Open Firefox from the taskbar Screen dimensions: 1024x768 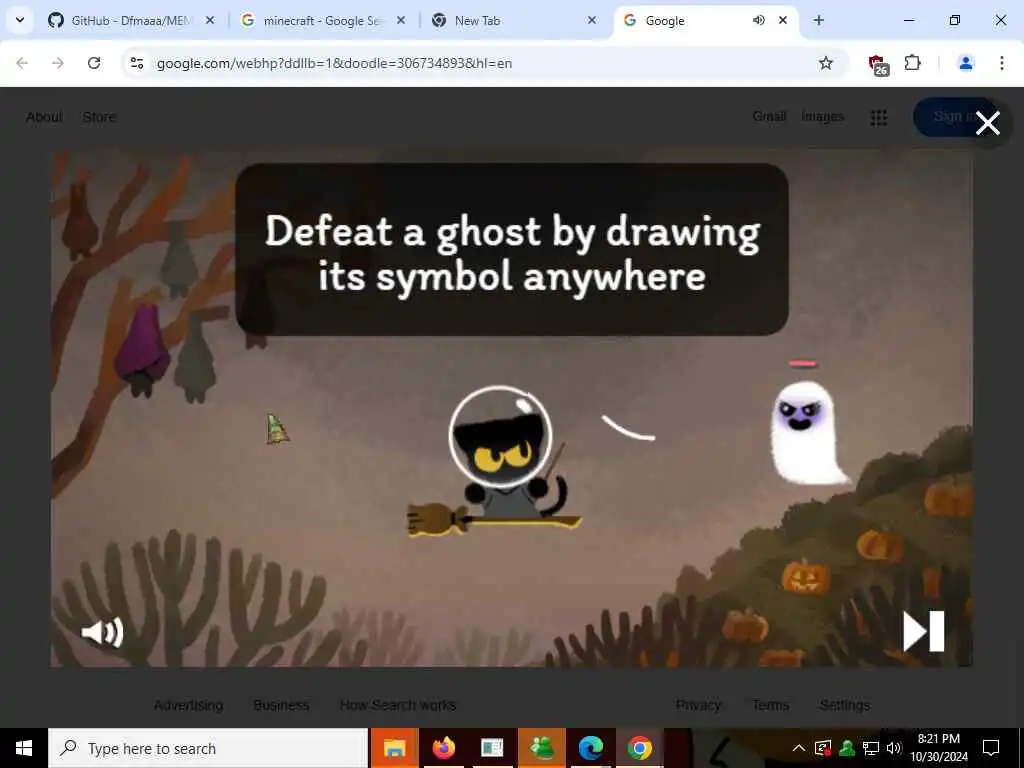(443, 748)
